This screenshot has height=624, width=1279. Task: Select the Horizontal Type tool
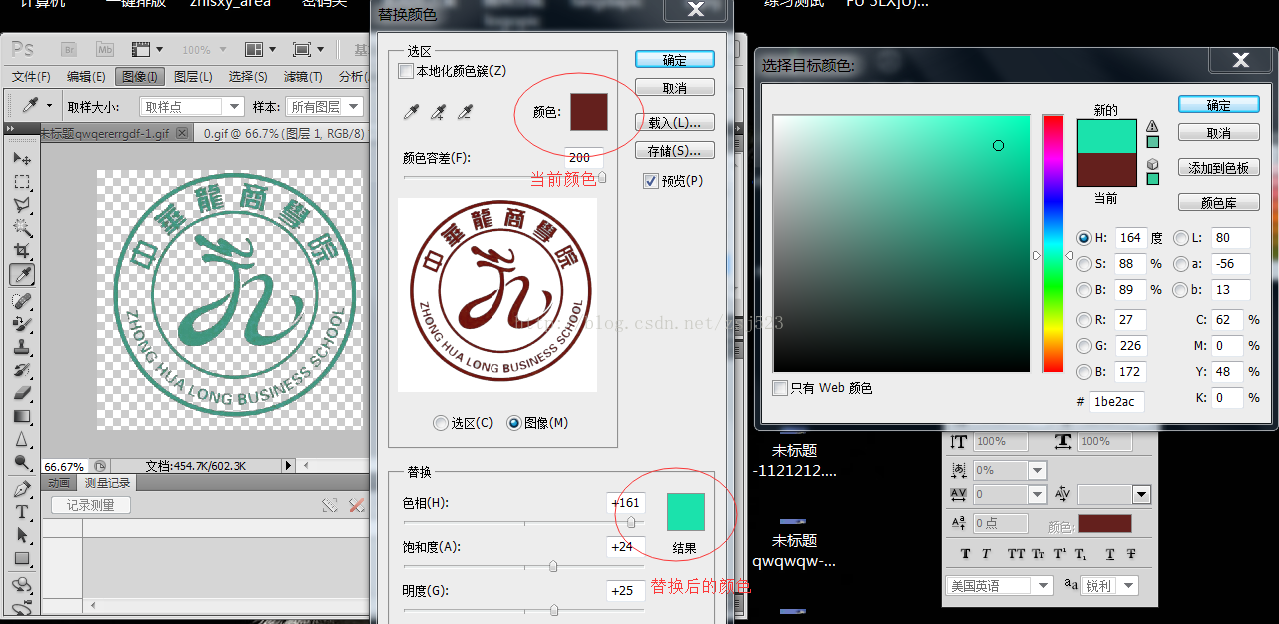point(22,512)
